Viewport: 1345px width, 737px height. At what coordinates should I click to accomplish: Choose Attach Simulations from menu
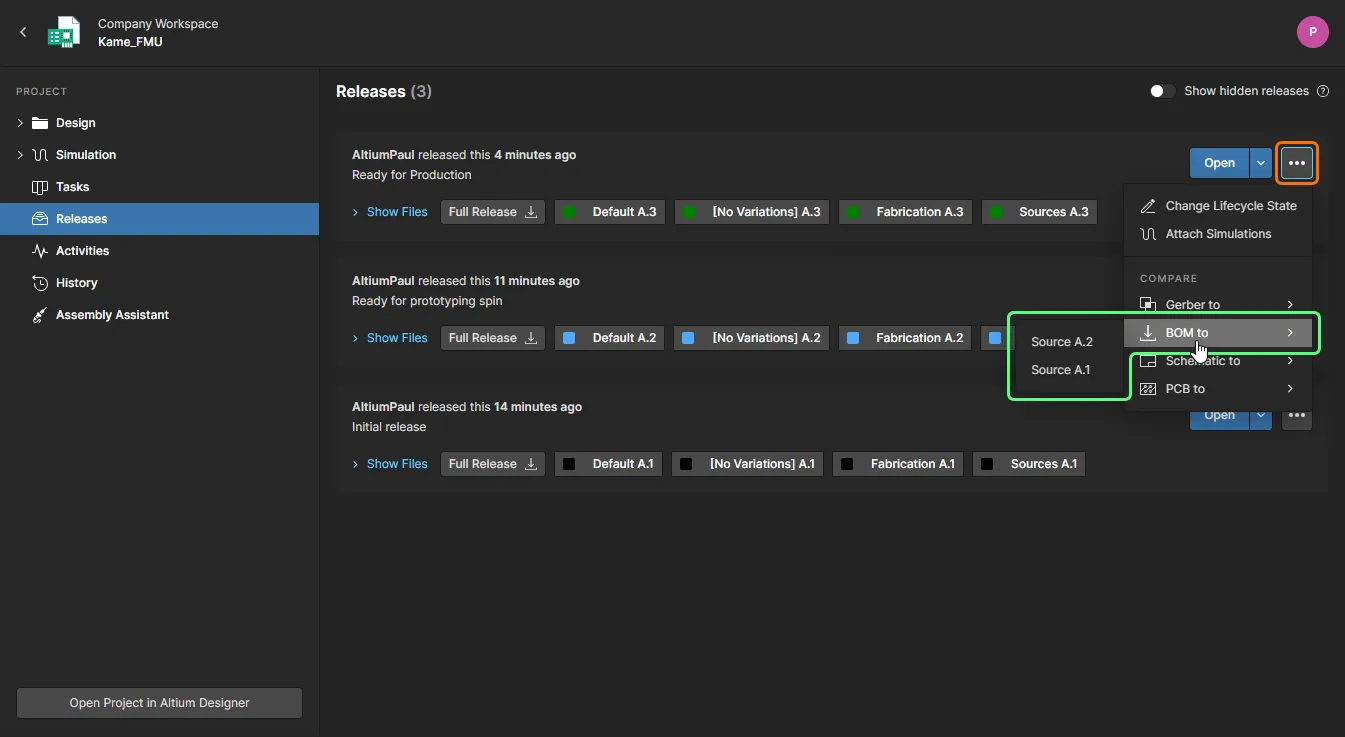(1218, 234)
